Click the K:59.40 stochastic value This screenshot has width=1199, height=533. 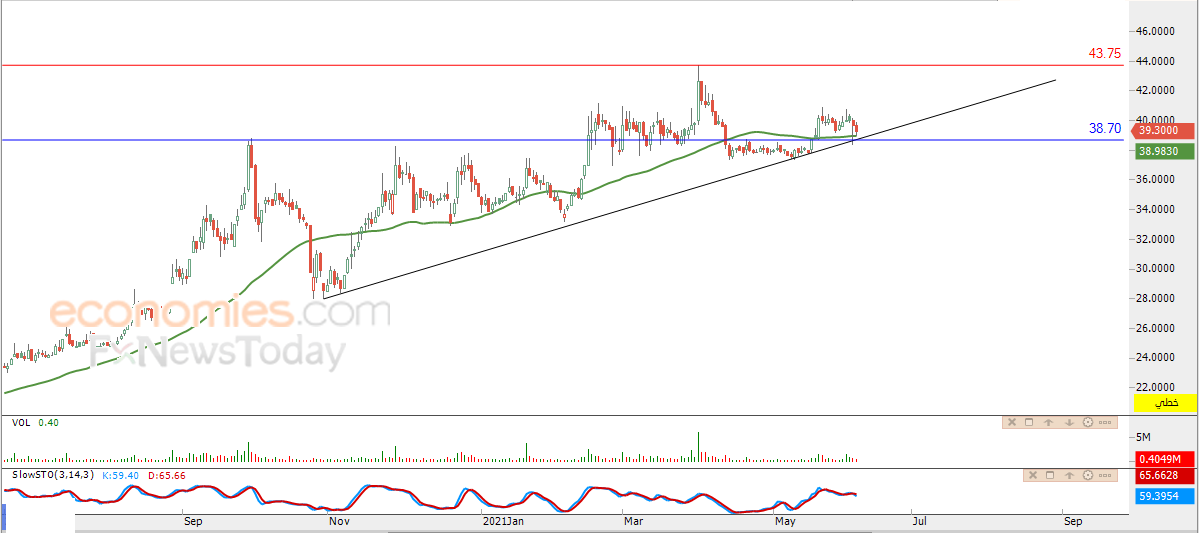(121, 475)
